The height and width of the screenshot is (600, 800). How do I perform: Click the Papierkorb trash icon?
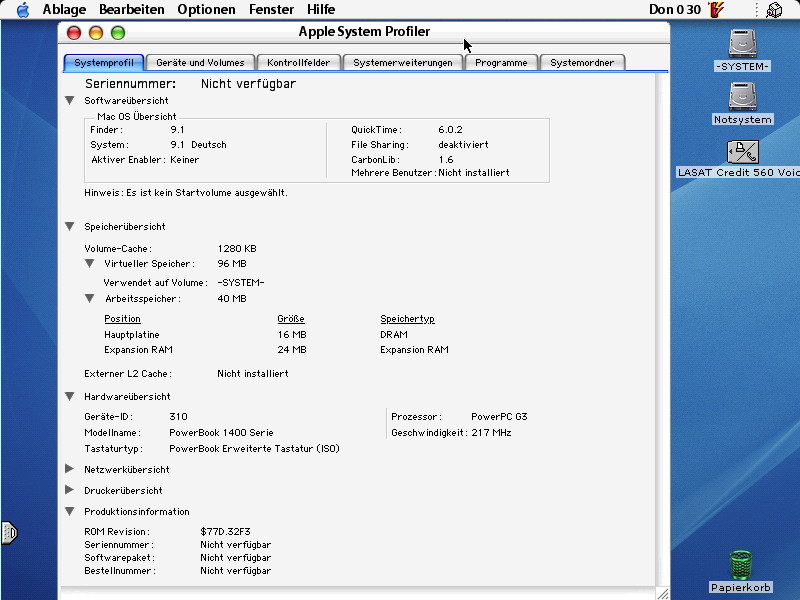740,565
